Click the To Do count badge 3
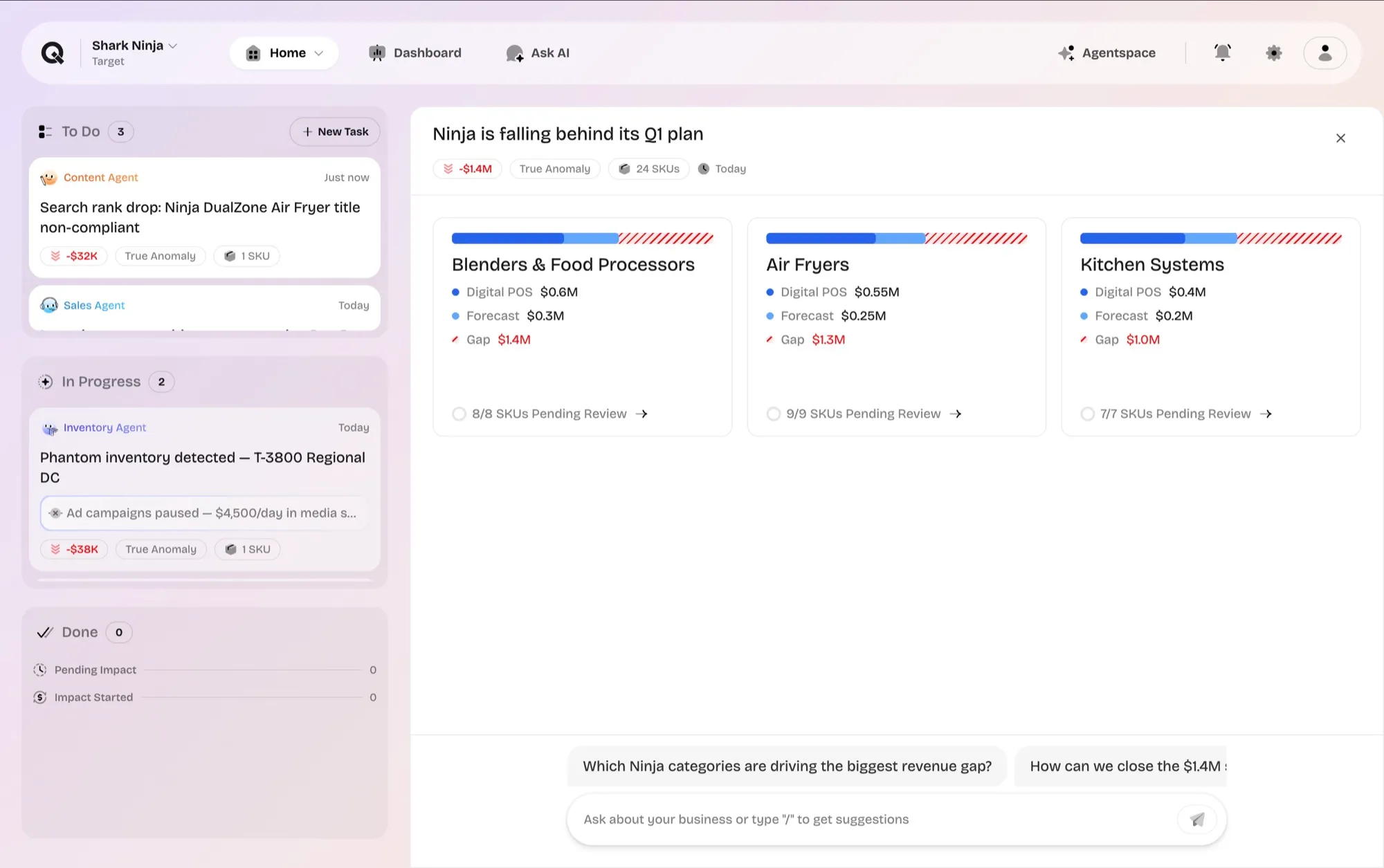 click(120, 131)
